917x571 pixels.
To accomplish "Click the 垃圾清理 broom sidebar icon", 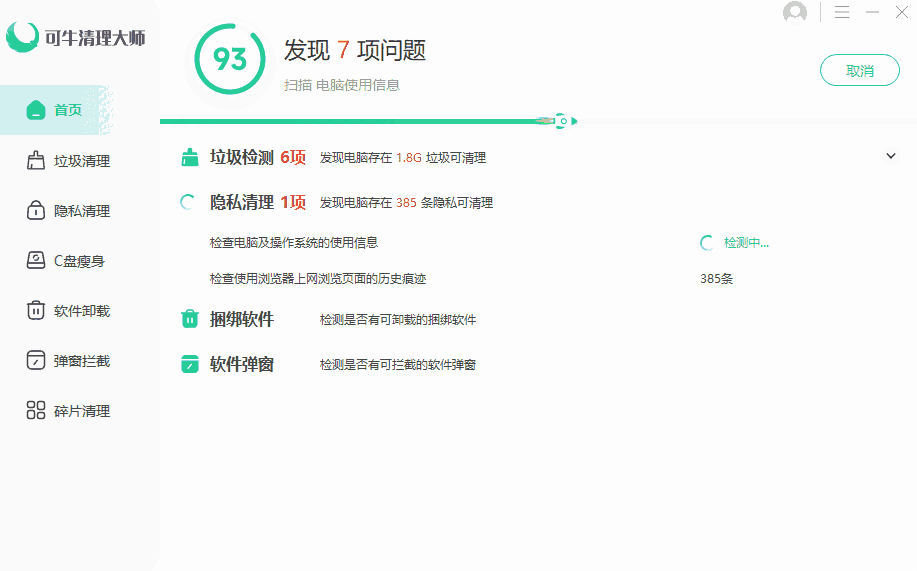I will coord(36,160).
